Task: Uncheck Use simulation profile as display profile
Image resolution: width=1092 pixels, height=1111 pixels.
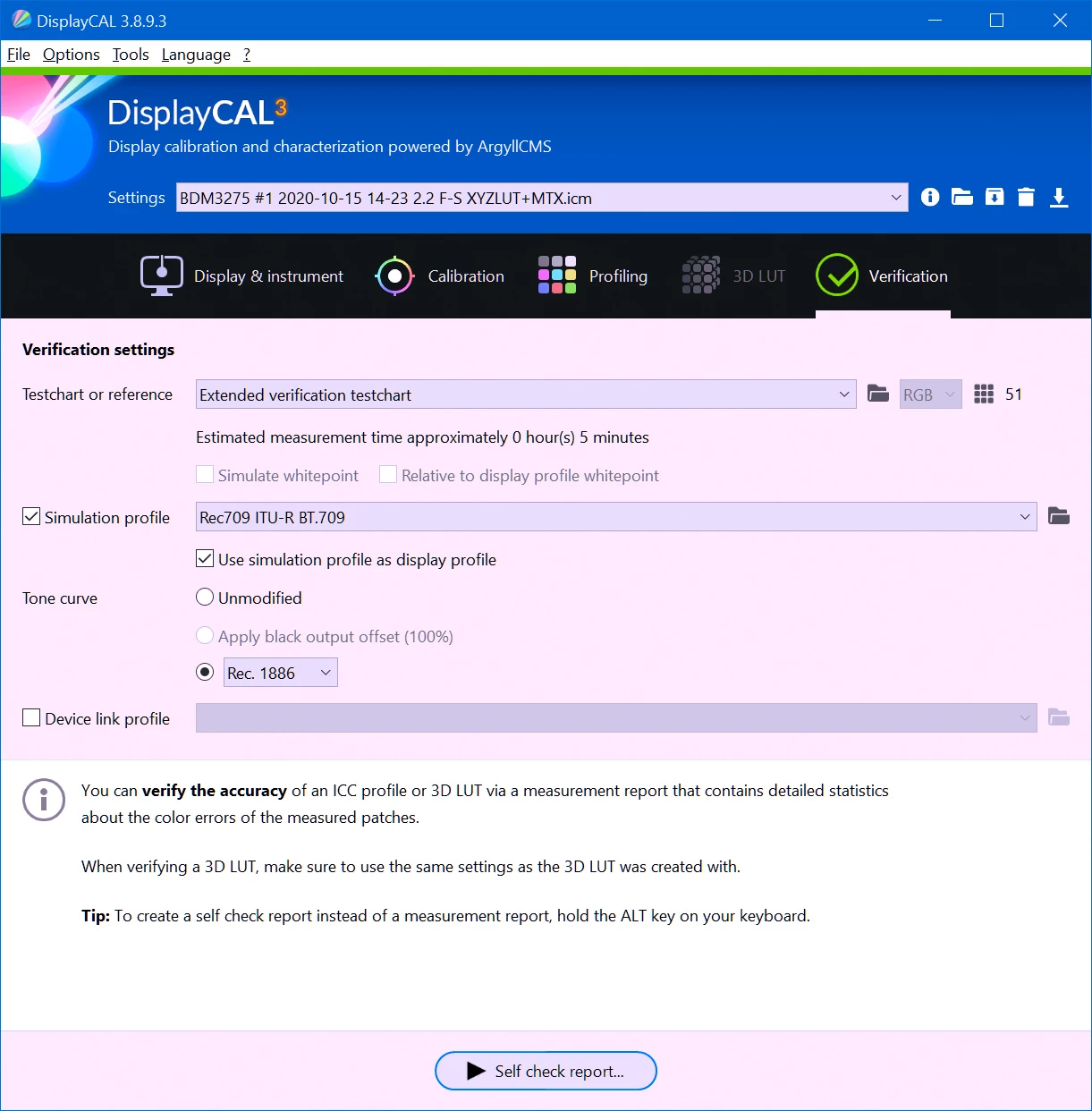Action: click(205, 559)
